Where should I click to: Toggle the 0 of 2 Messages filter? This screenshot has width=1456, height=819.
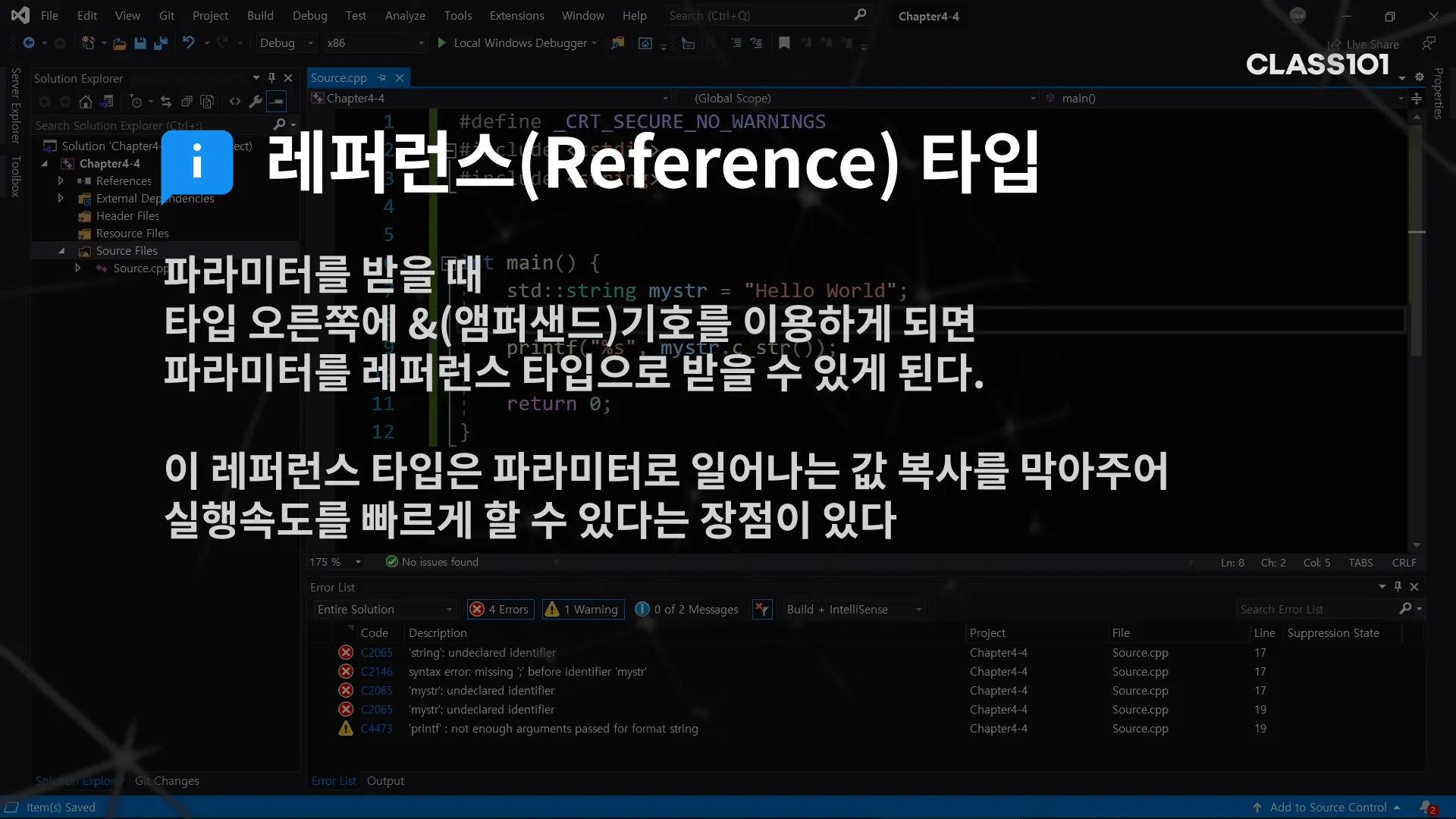[x=686, y=609]
